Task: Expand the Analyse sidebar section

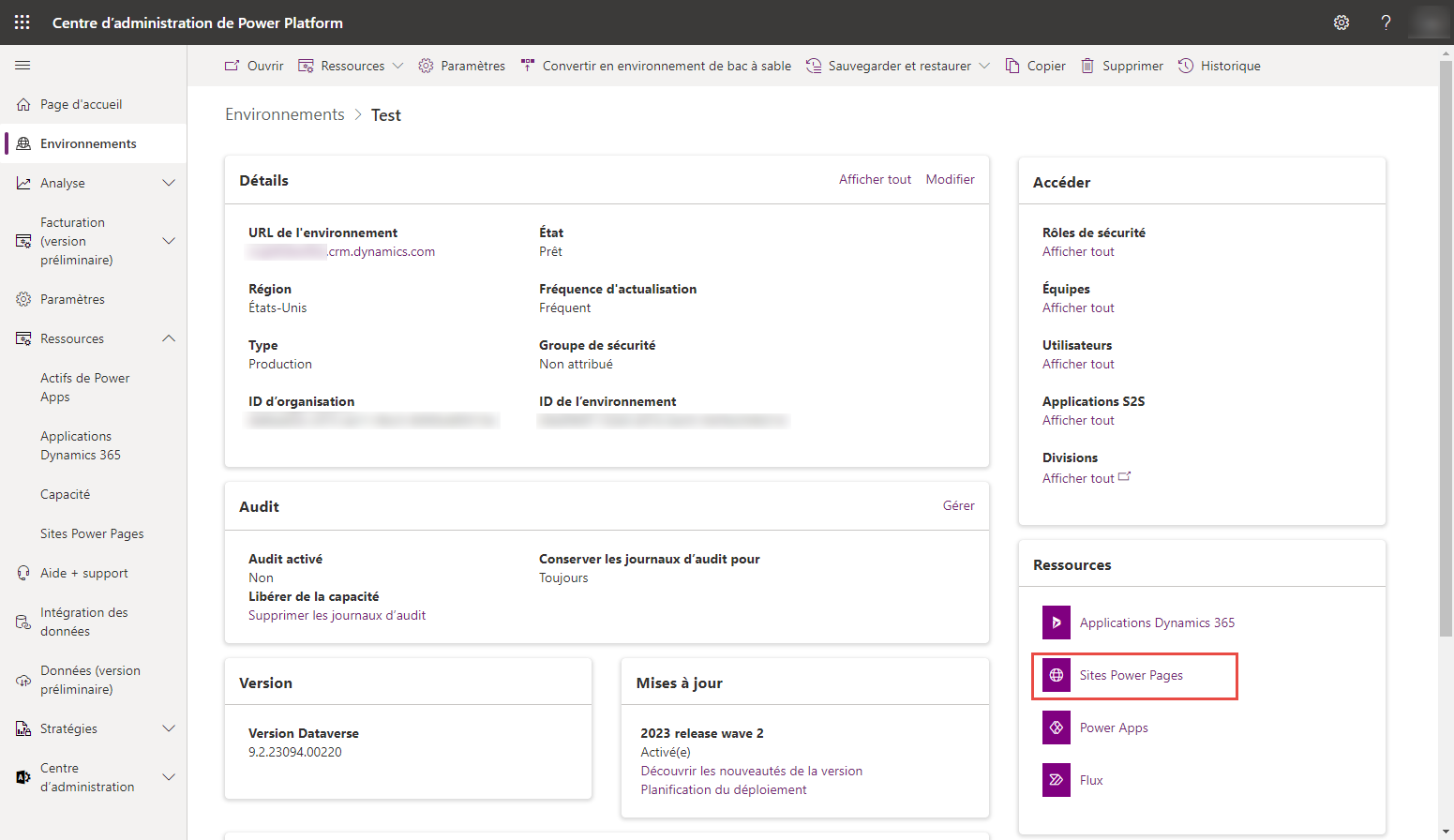Action: (x=169, y=183)
